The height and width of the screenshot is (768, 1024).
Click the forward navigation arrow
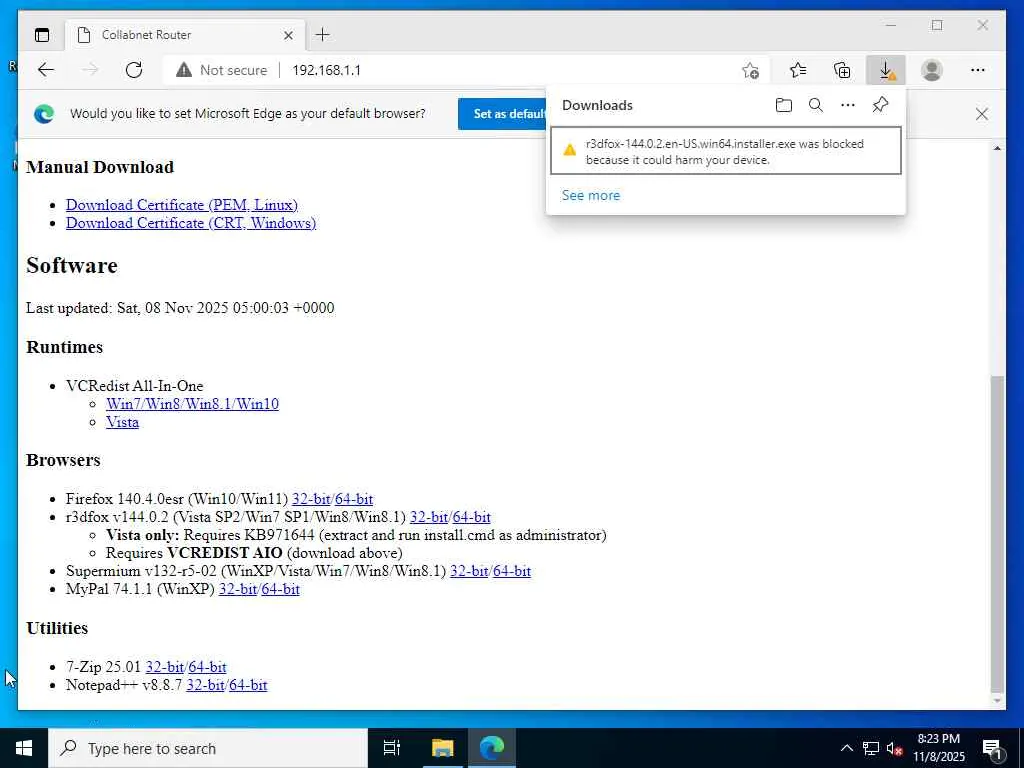(90, 70)
